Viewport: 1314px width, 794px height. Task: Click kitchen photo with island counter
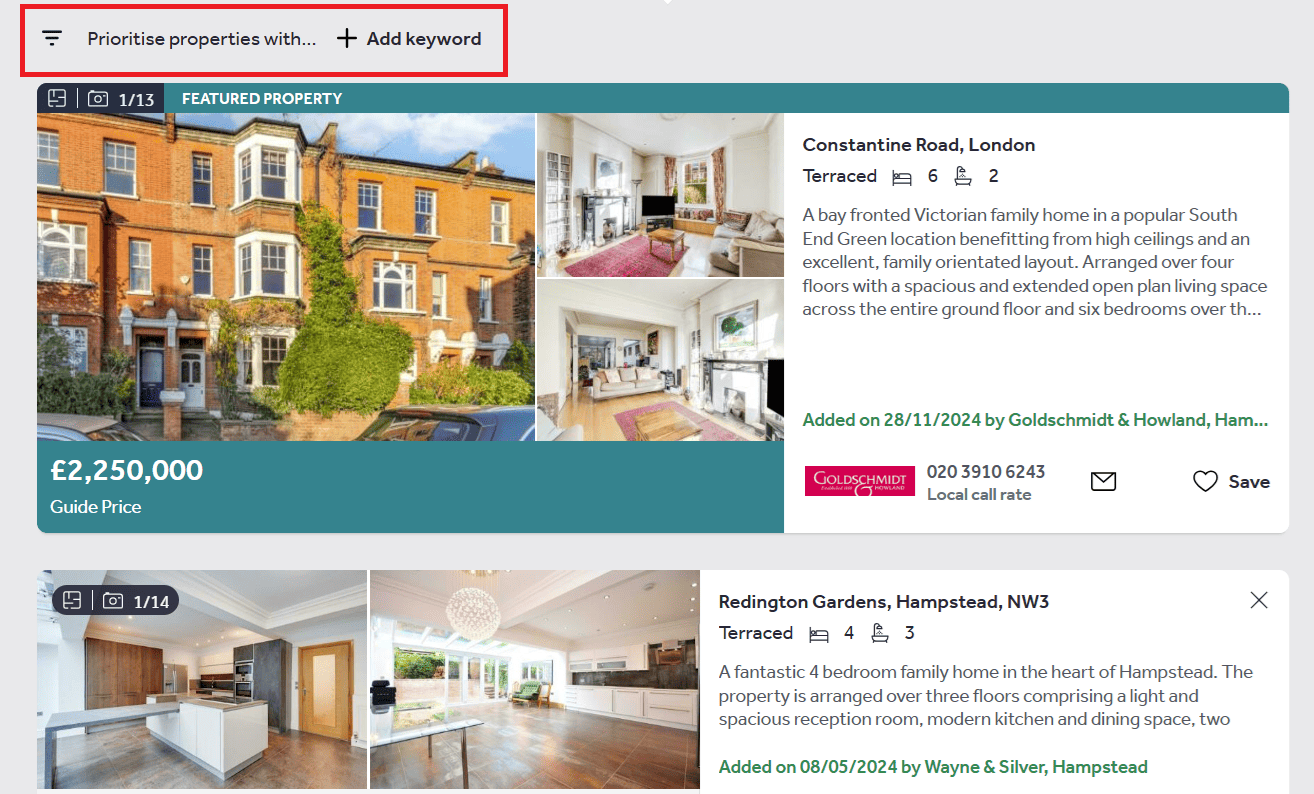tap(202, 680)
